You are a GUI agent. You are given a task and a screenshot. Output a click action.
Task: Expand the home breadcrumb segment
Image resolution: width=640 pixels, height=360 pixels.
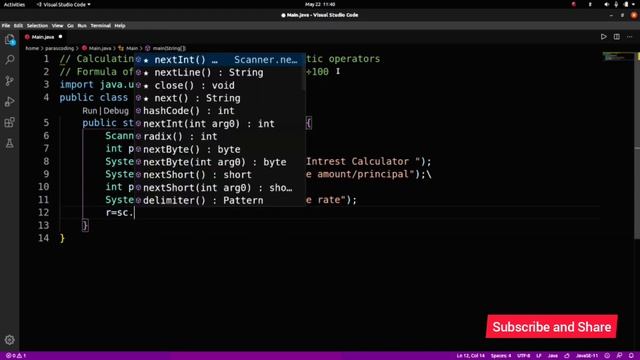[x=32, y=48]
